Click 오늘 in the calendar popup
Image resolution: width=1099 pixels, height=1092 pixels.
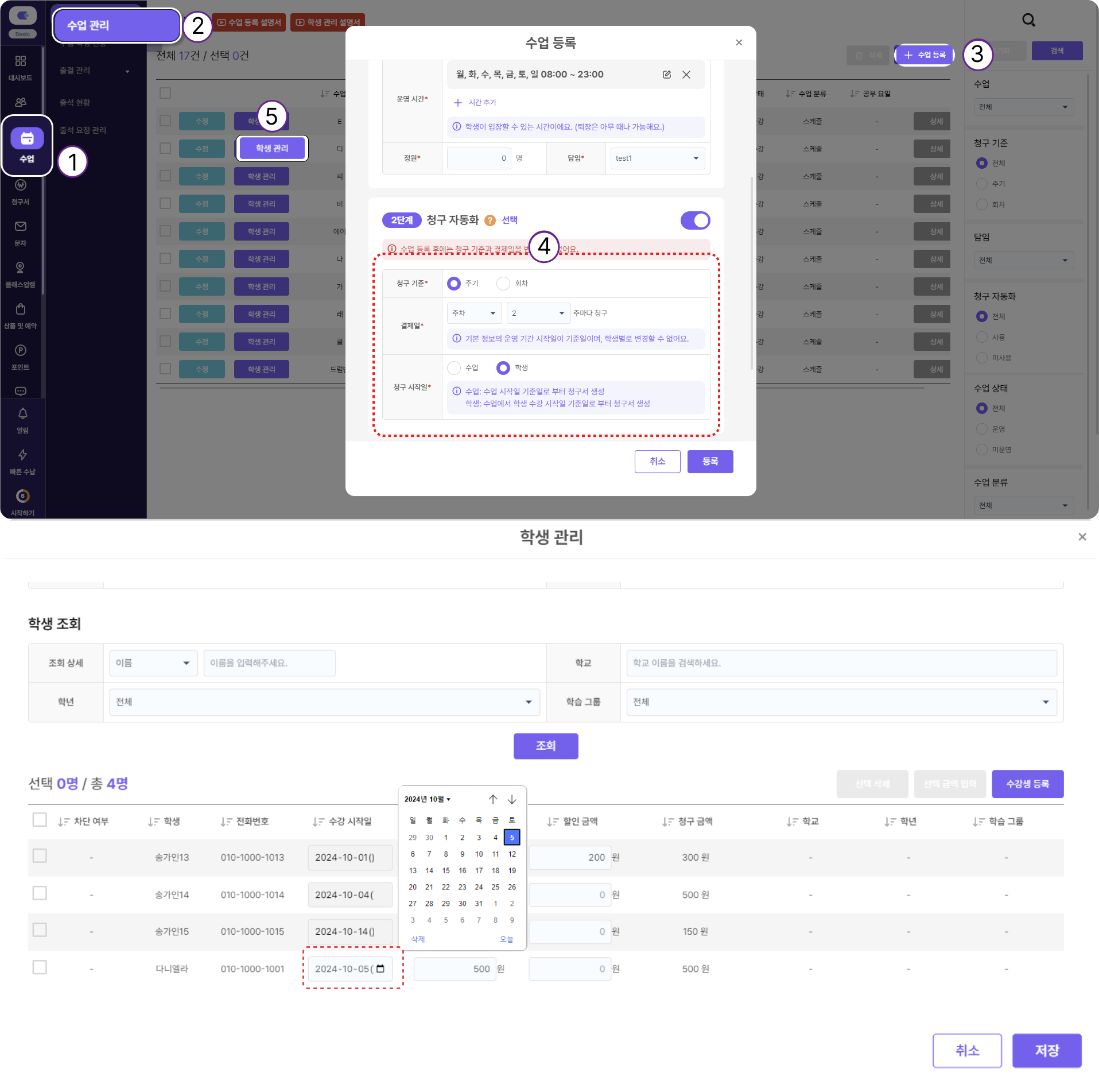click(x=506, y=939)
